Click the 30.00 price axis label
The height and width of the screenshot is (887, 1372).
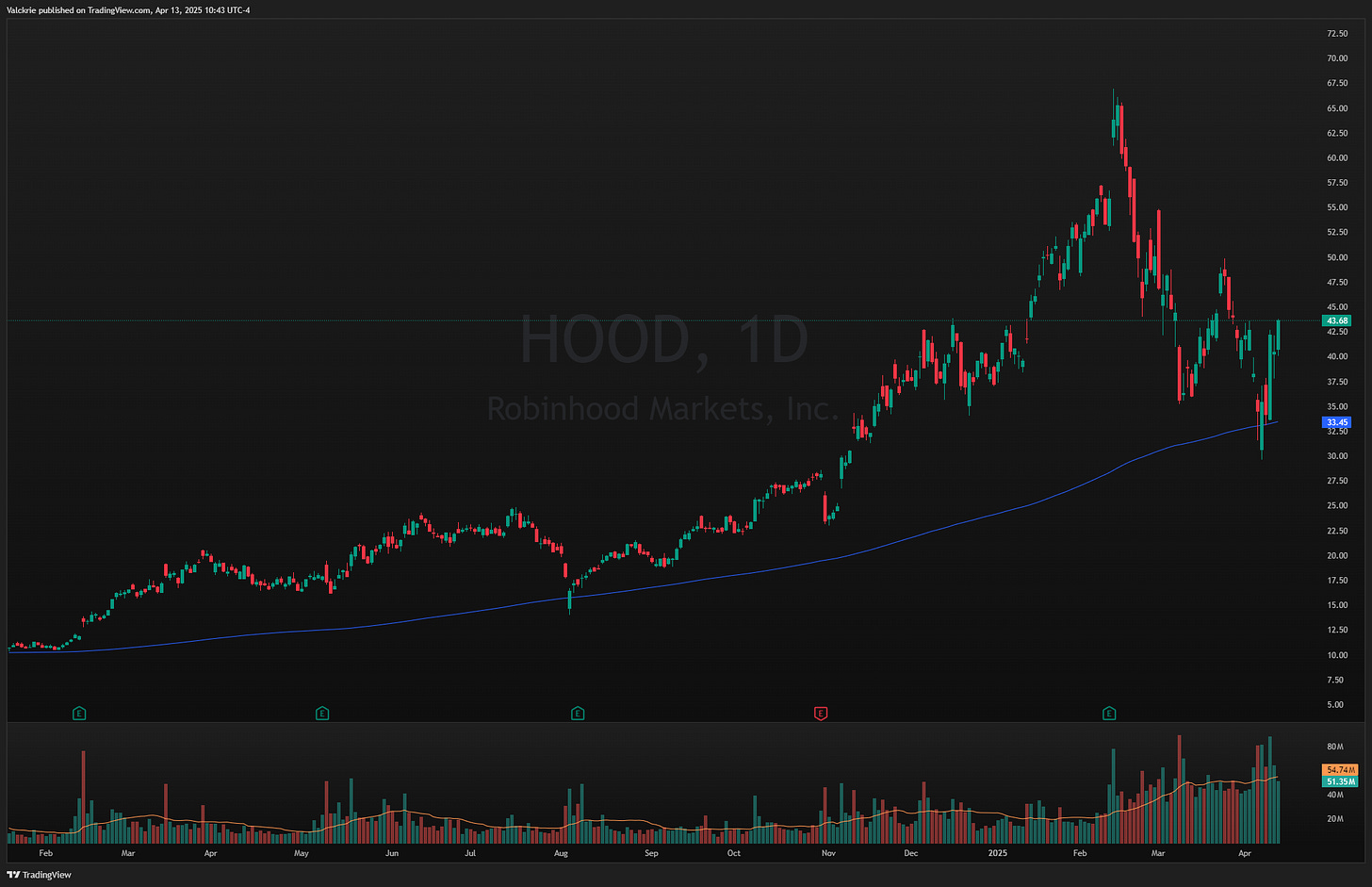tap(1337, 456)
